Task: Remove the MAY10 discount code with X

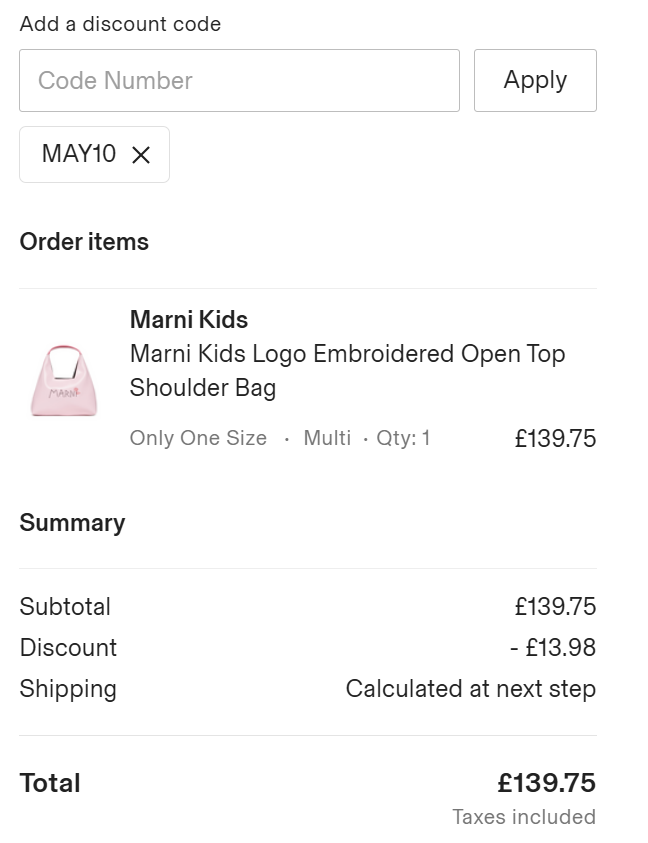Action: [141, 155]
